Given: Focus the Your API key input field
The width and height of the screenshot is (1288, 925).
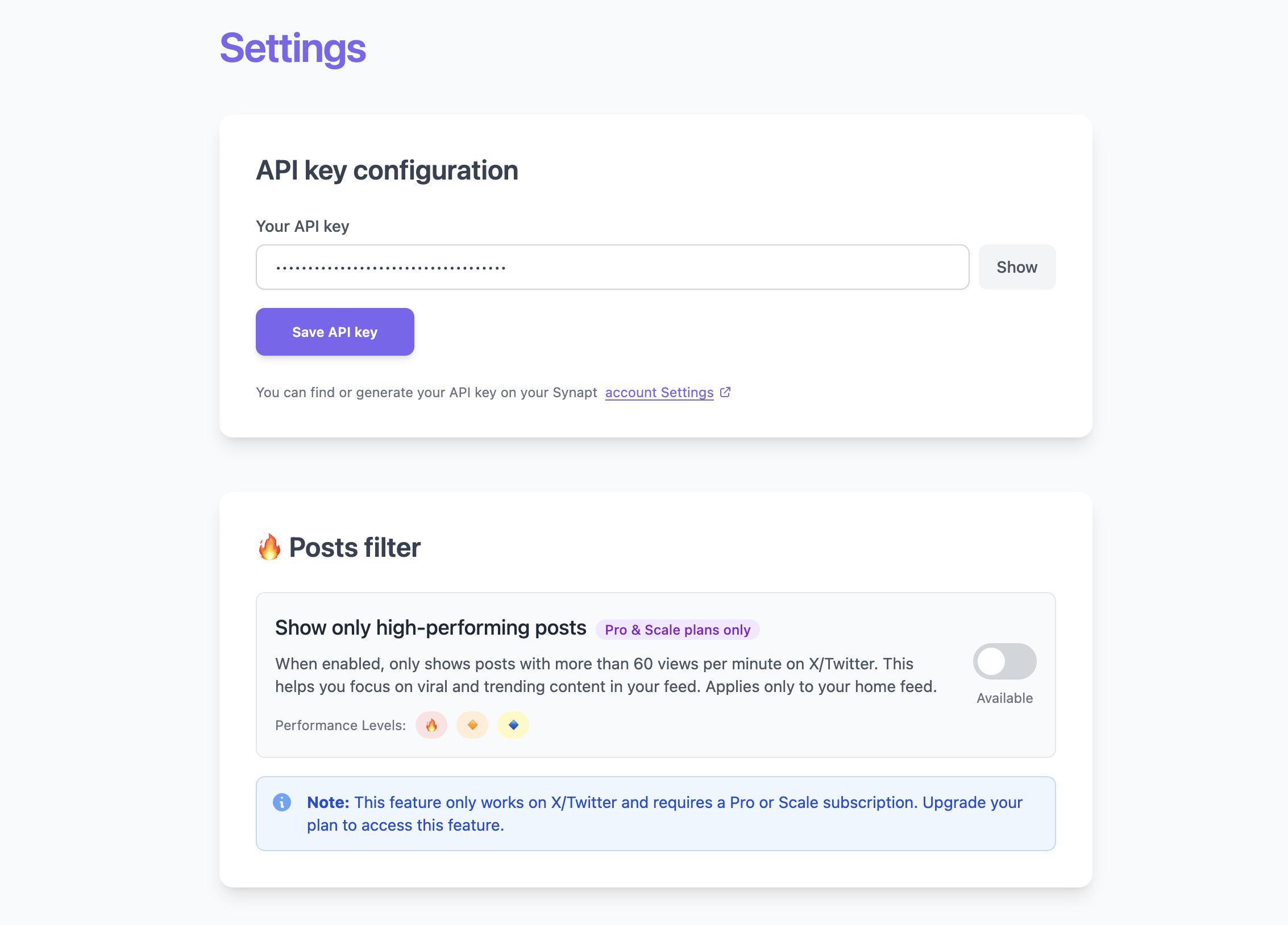Looking at the screenshot, I should tap(612, 267).
